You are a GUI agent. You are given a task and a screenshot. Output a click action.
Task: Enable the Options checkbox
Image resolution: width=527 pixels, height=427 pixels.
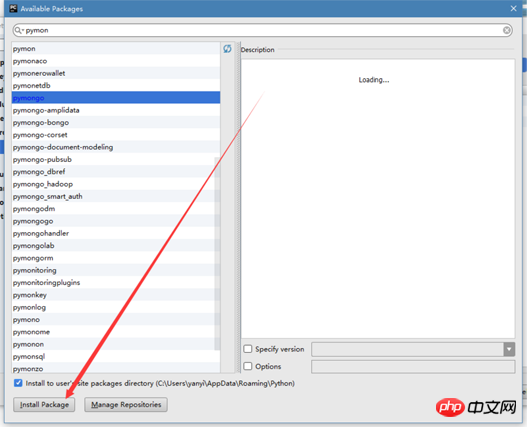(x=248, y=366)
